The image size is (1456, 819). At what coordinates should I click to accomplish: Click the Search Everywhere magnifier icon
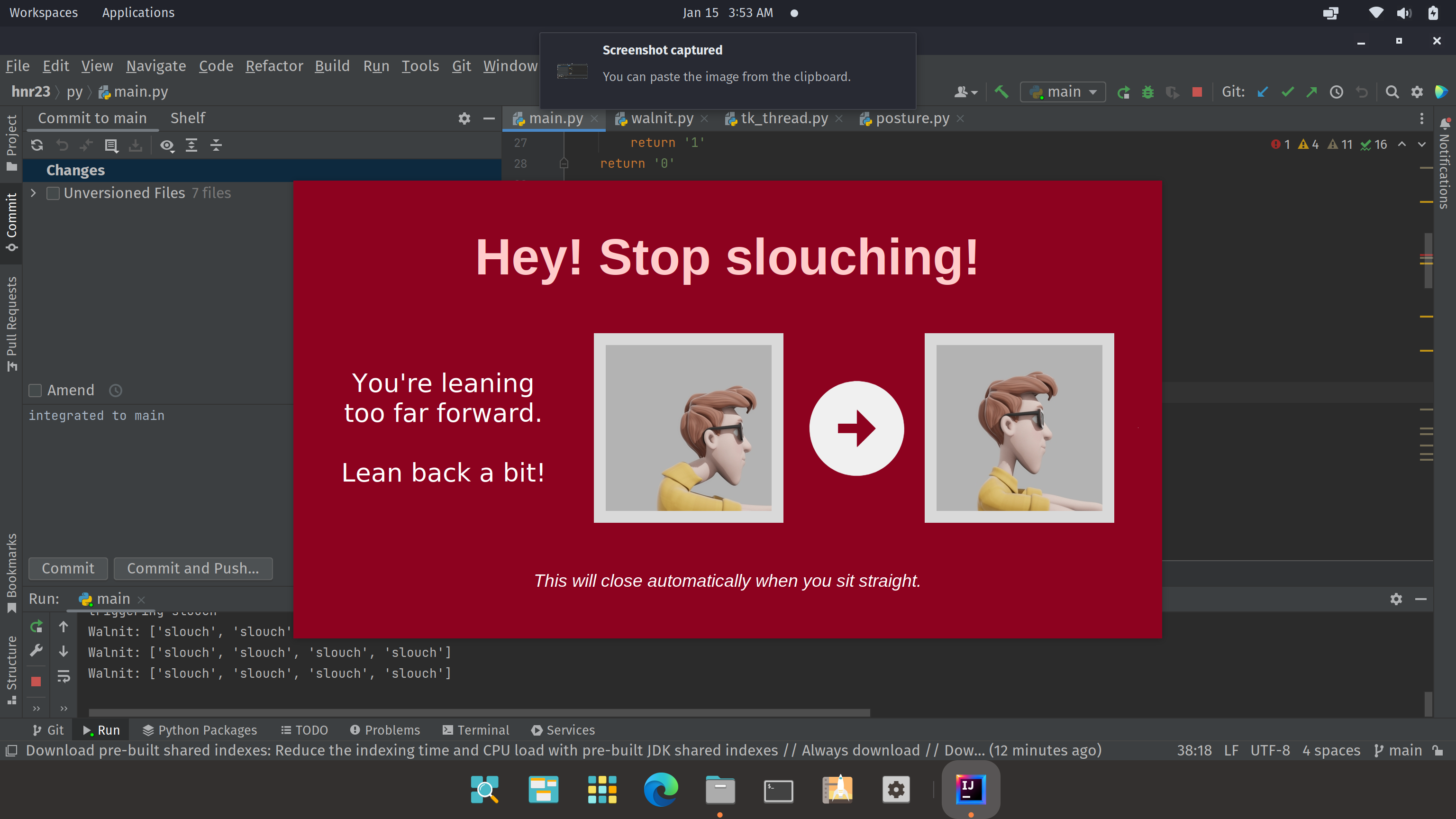coord(1392,92)
